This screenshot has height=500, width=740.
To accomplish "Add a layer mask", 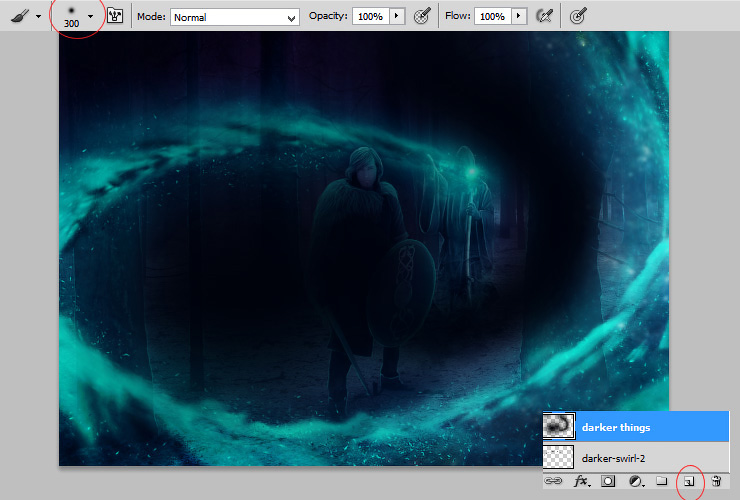I will (x=608, y=481).
